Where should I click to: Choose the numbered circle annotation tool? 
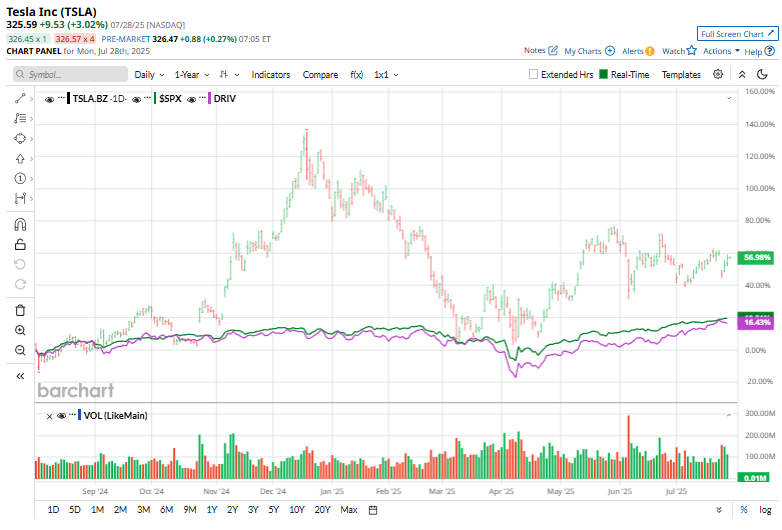20,178
